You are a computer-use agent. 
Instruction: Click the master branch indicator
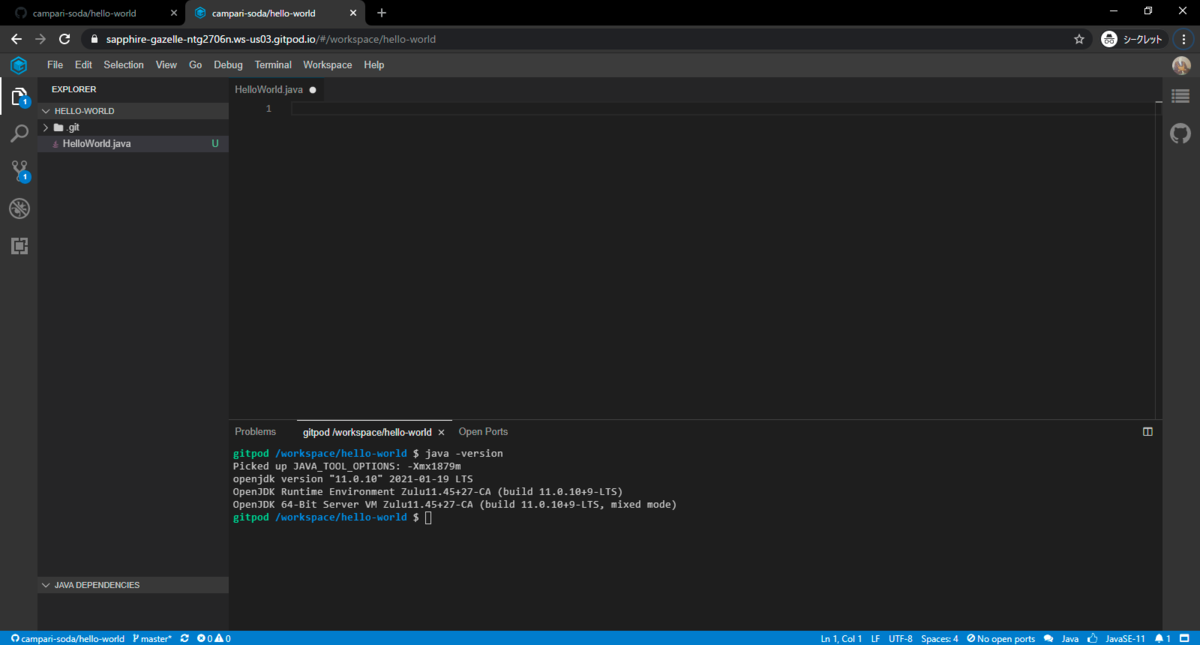(152, 638)
